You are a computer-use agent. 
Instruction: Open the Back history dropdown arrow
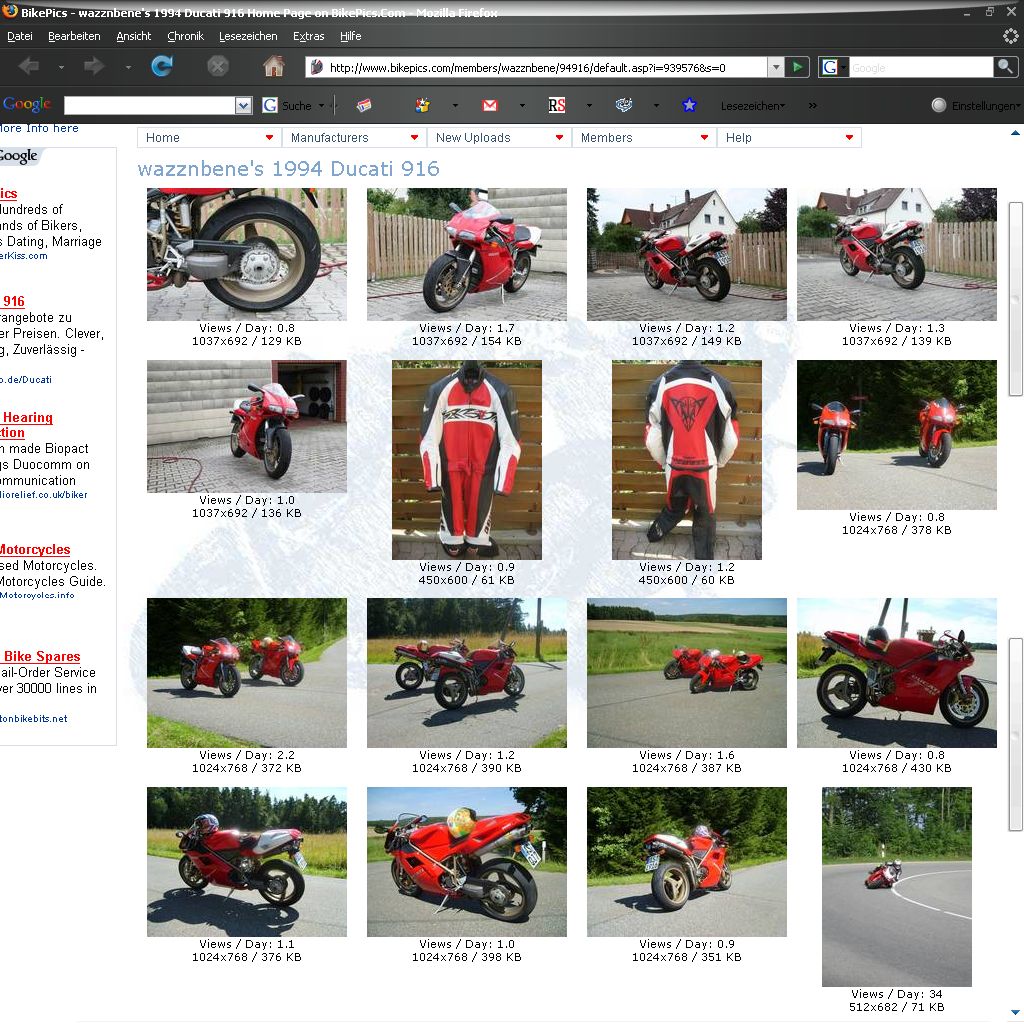pyautogui.click(x=61, y=67)
